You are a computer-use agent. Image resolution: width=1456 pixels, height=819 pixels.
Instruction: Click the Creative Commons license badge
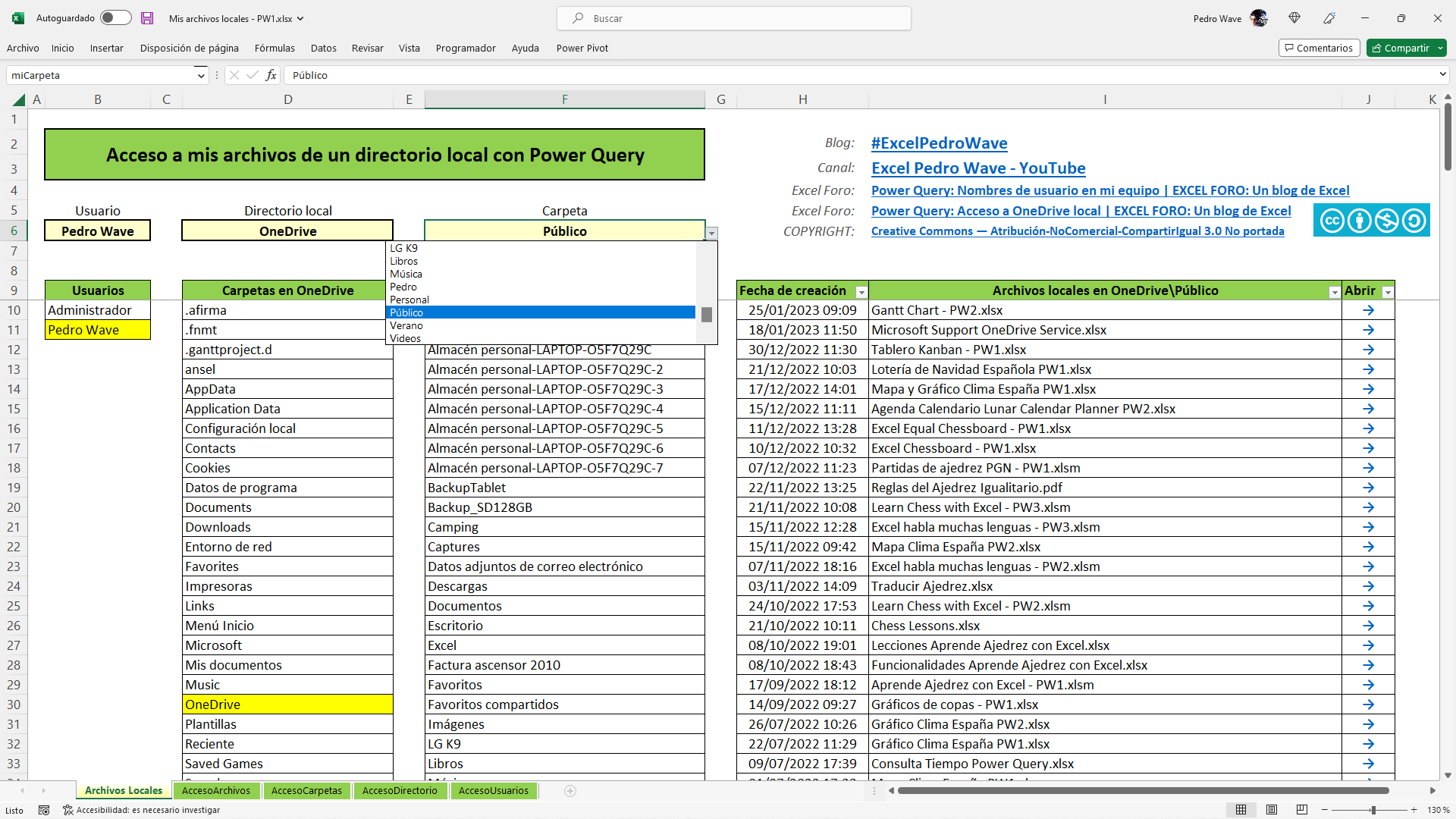click(1371, 220)
